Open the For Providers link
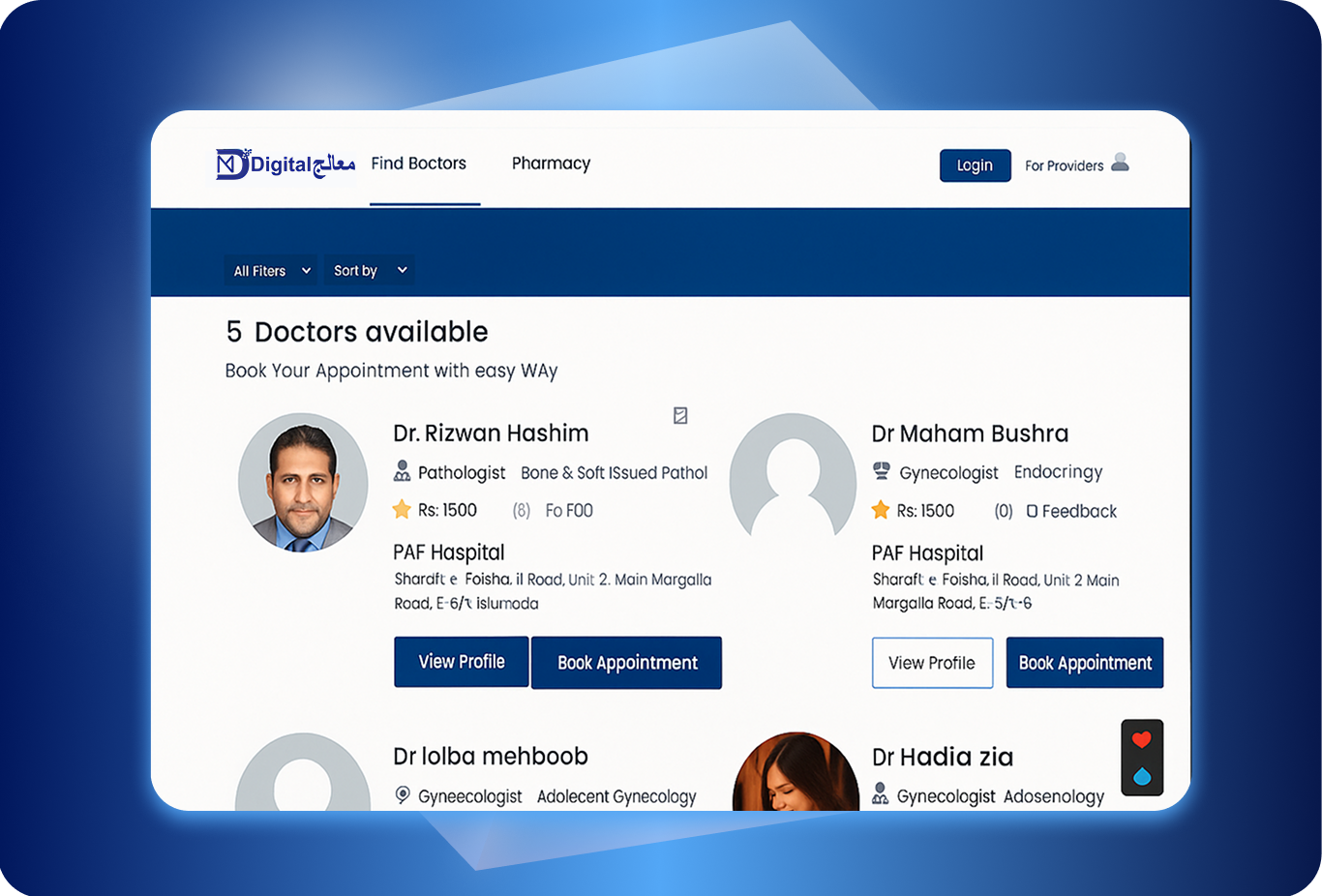 pyautogui.click(x=1064, y=165)
